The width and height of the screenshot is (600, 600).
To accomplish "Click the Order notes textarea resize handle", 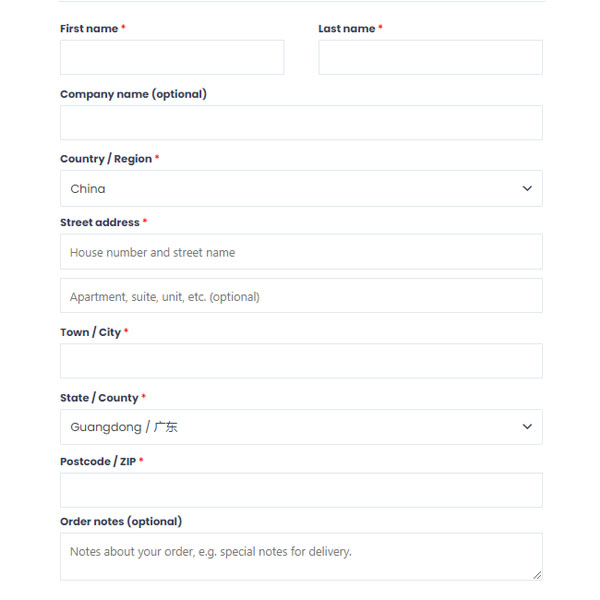I will (537, 575).
